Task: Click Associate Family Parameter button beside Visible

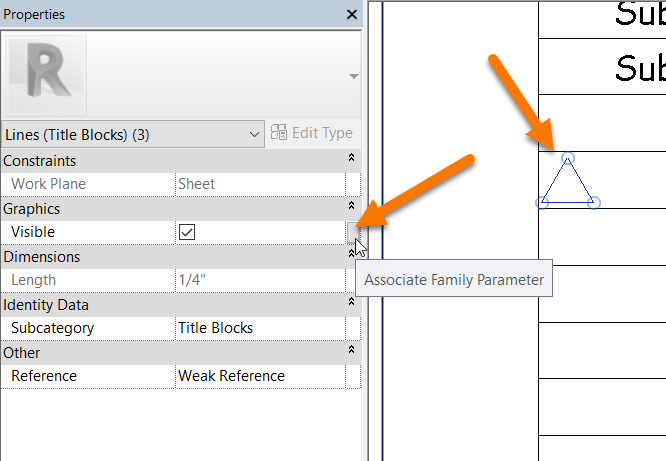Action: 353,232
